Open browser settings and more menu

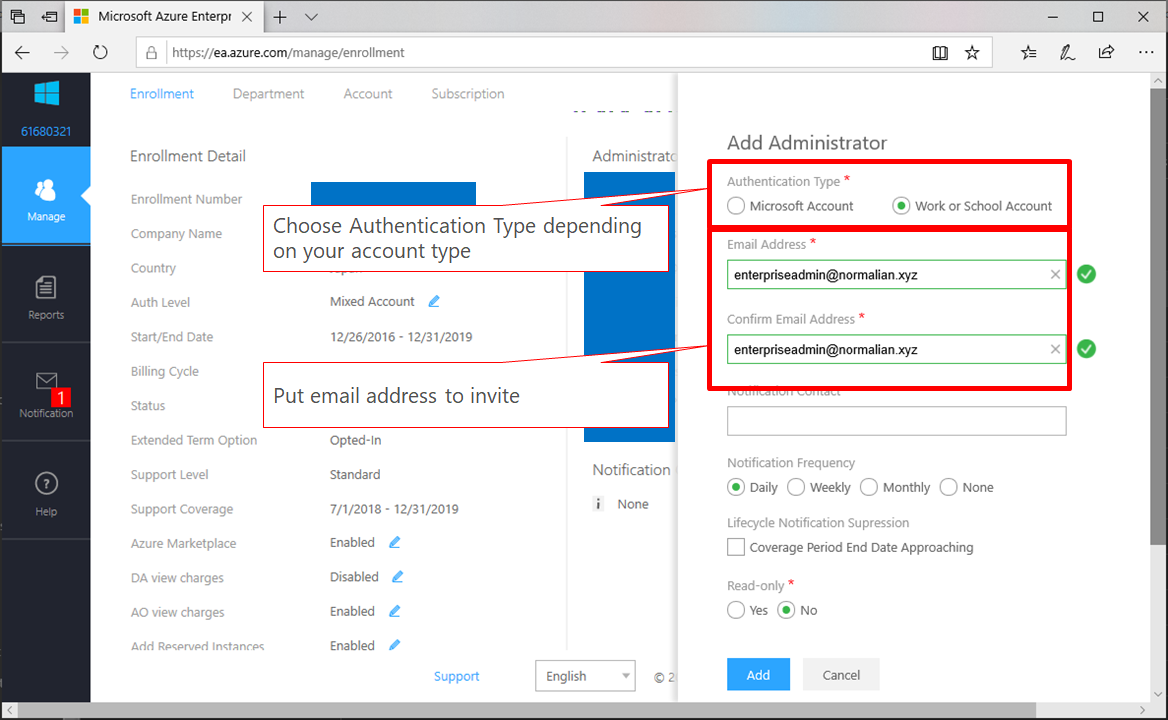coord(1146,53)
